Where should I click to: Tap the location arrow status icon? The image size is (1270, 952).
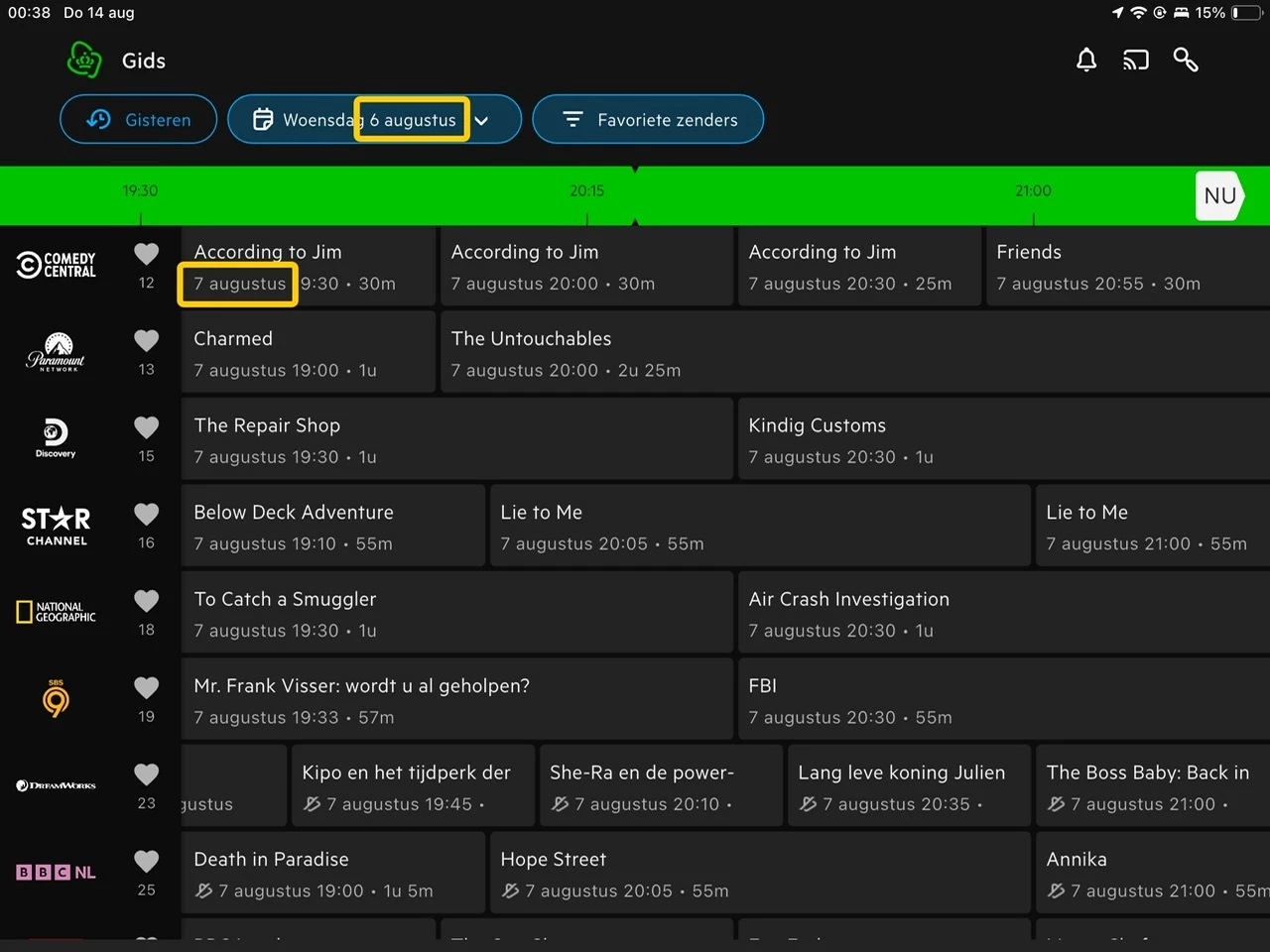coord(1118,13)
